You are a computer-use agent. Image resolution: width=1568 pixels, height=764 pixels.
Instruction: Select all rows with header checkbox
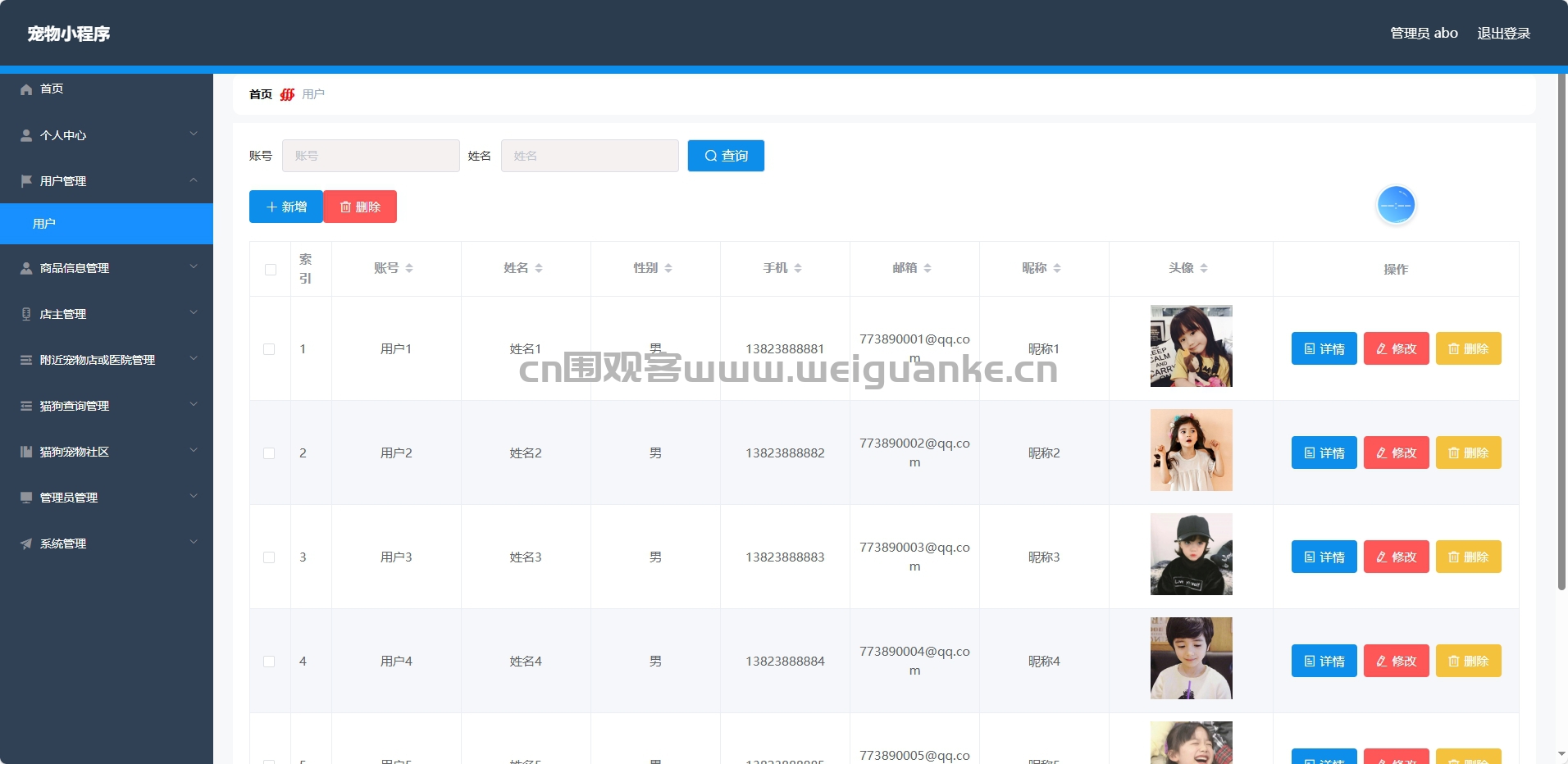(271, 270)
